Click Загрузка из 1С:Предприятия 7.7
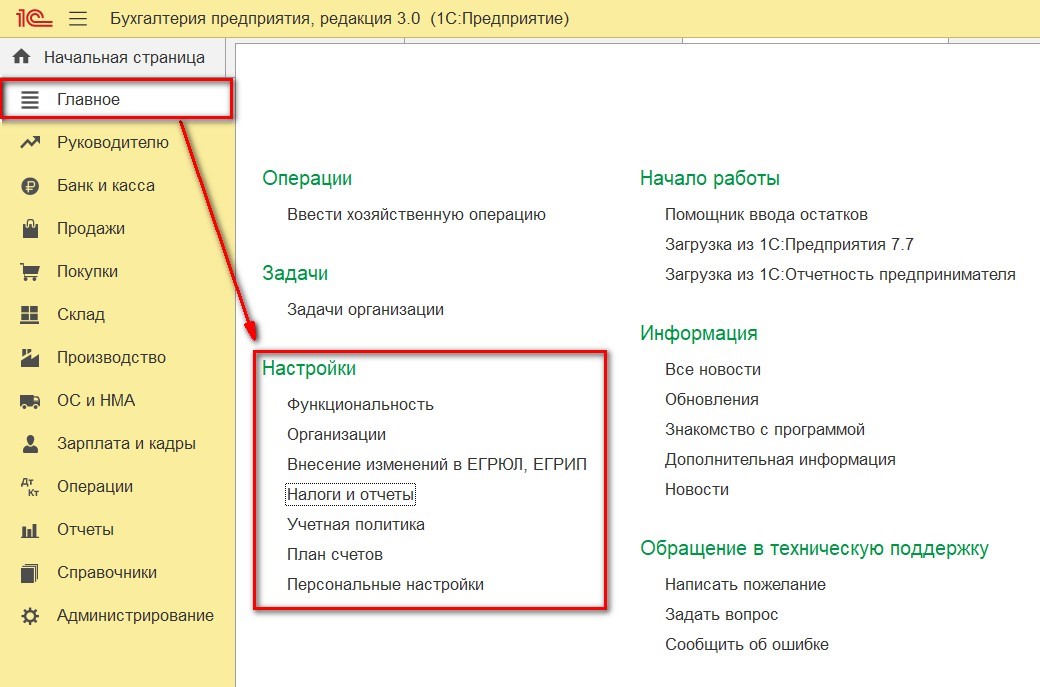This screenshot has width=1040, height=687. tap(789, 245)
